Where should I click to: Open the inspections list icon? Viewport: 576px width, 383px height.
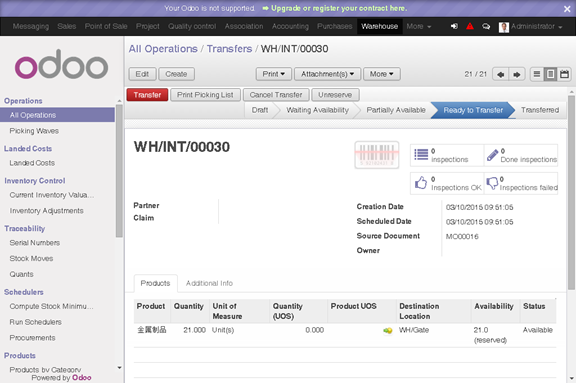[421, 155]
